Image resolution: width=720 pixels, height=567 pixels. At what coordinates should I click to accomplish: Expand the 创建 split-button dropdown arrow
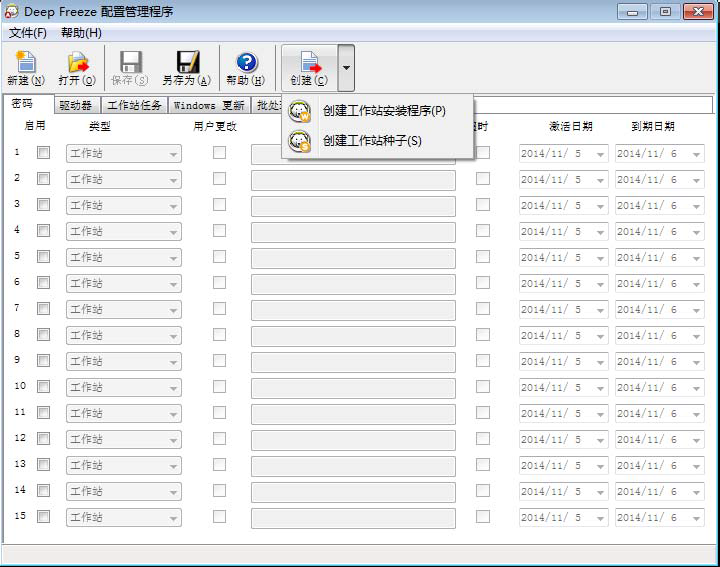pyautogui.click(x=346, y=67)
